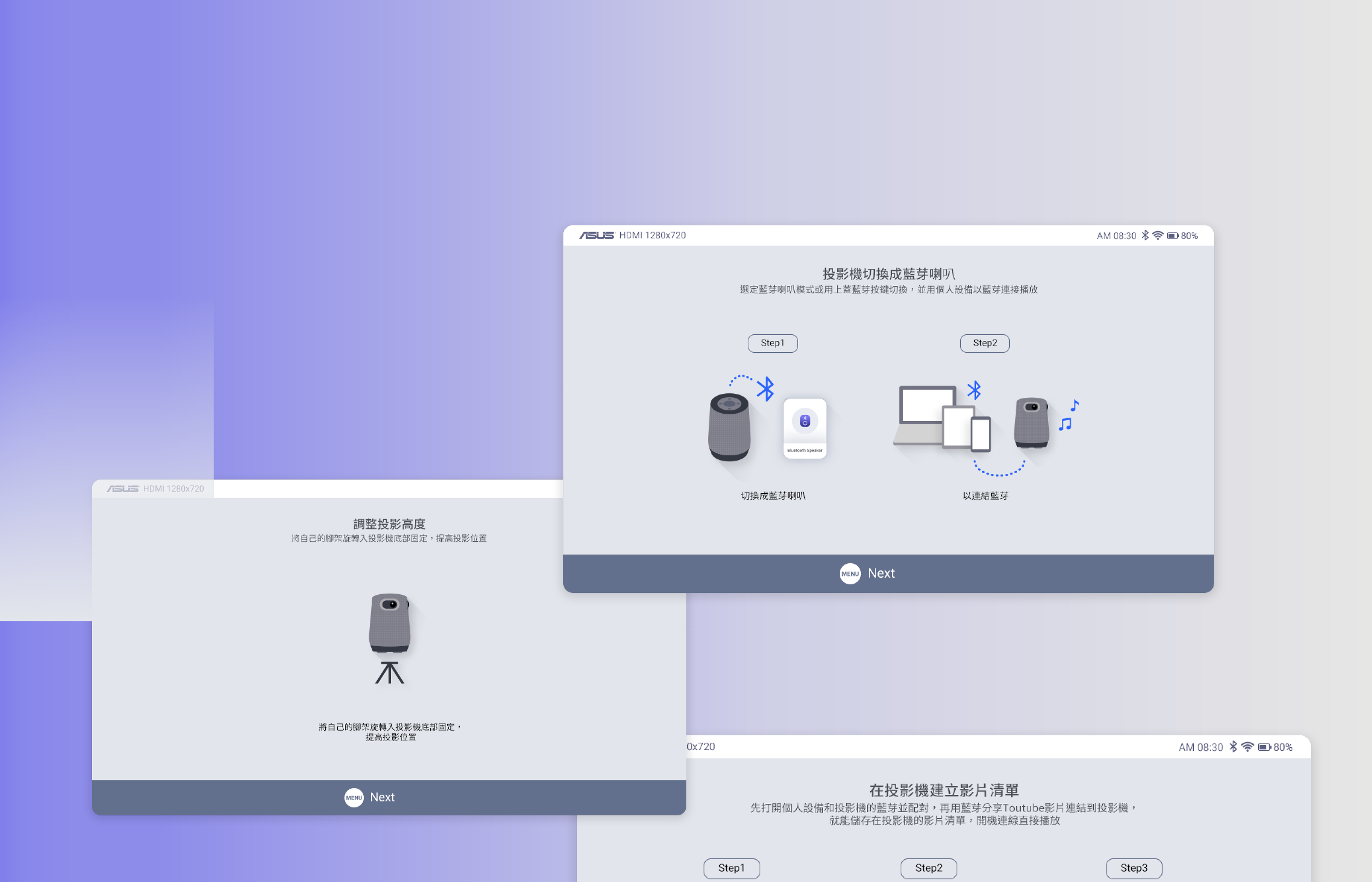Click the Bluetooth symbol above the laptop devices

pyautogui.click(x=974, y=390)
